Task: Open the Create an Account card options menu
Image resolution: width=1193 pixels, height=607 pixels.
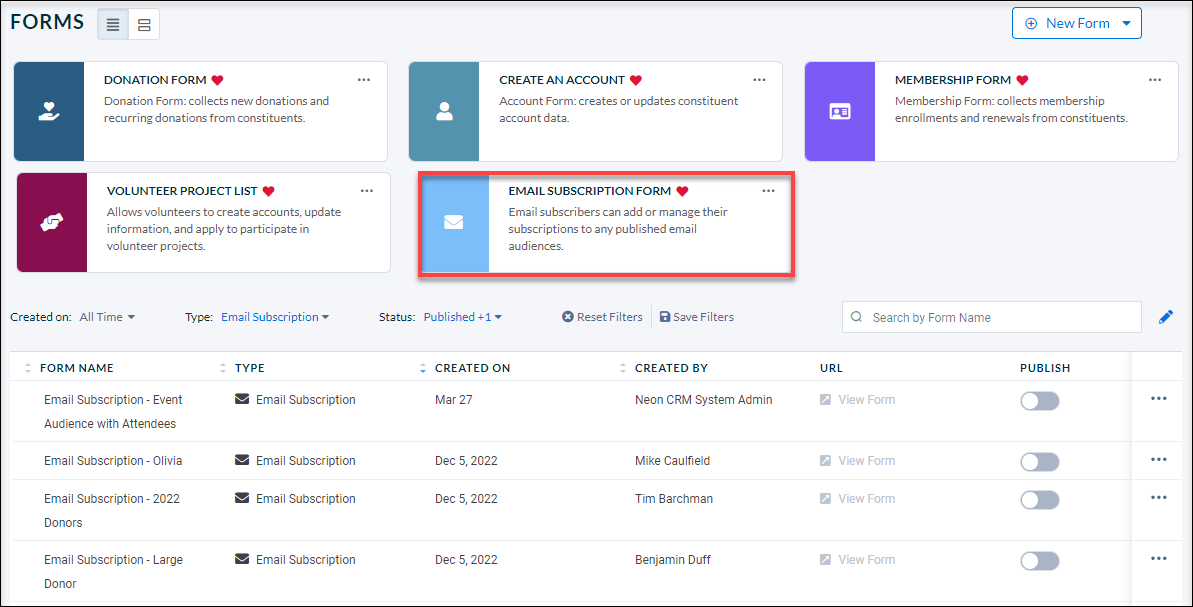Action: [x=759, y=80]
